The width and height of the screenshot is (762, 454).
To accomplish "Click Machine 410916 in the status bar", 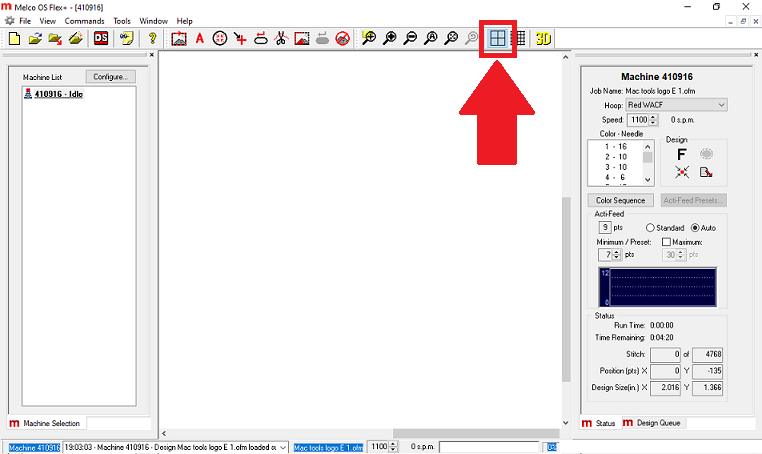I will tap(35, 448).
